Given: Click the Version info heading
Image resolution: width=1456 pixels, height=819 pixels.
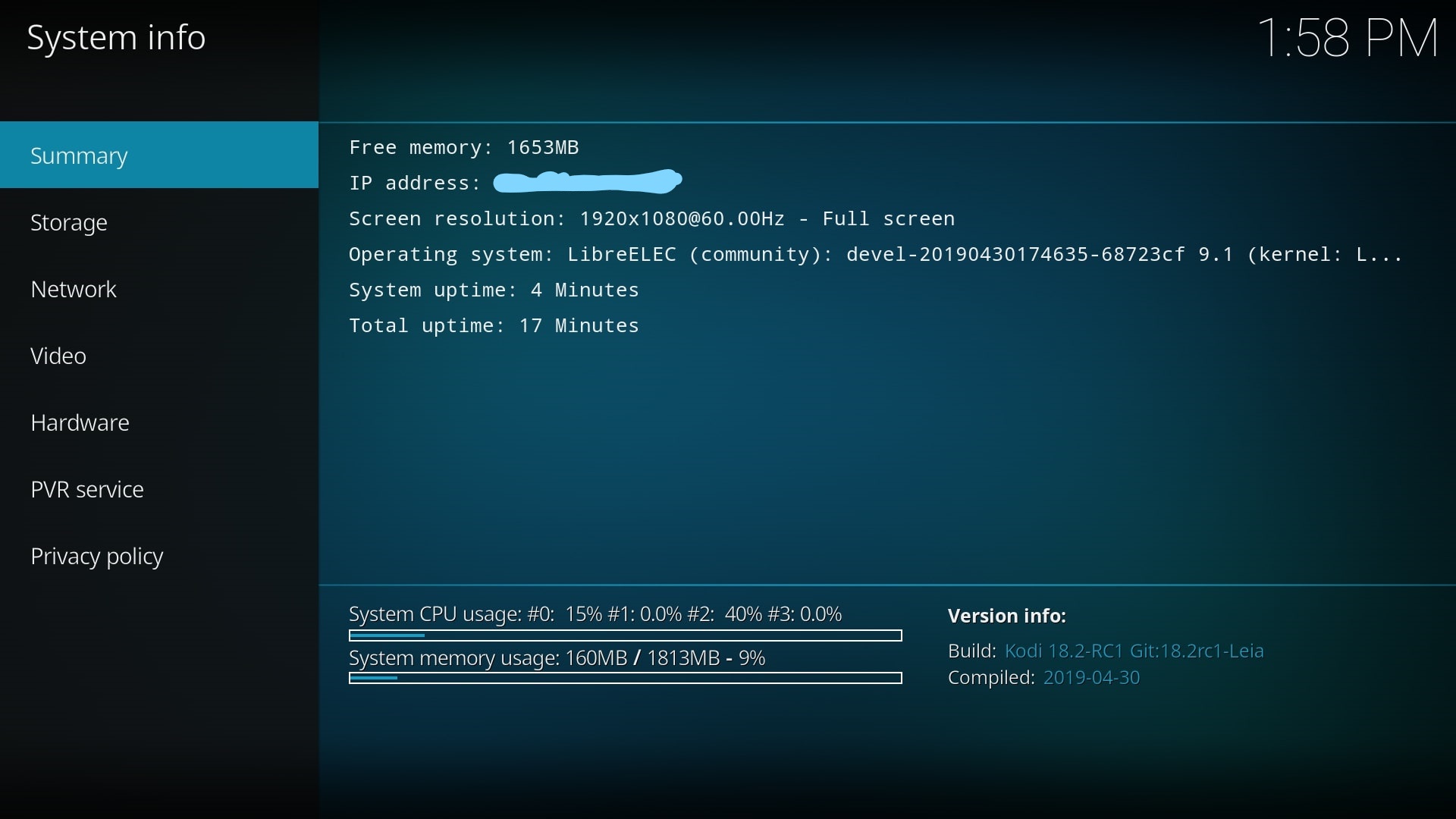Looking at the screenshot, I should pos(1006,616).
